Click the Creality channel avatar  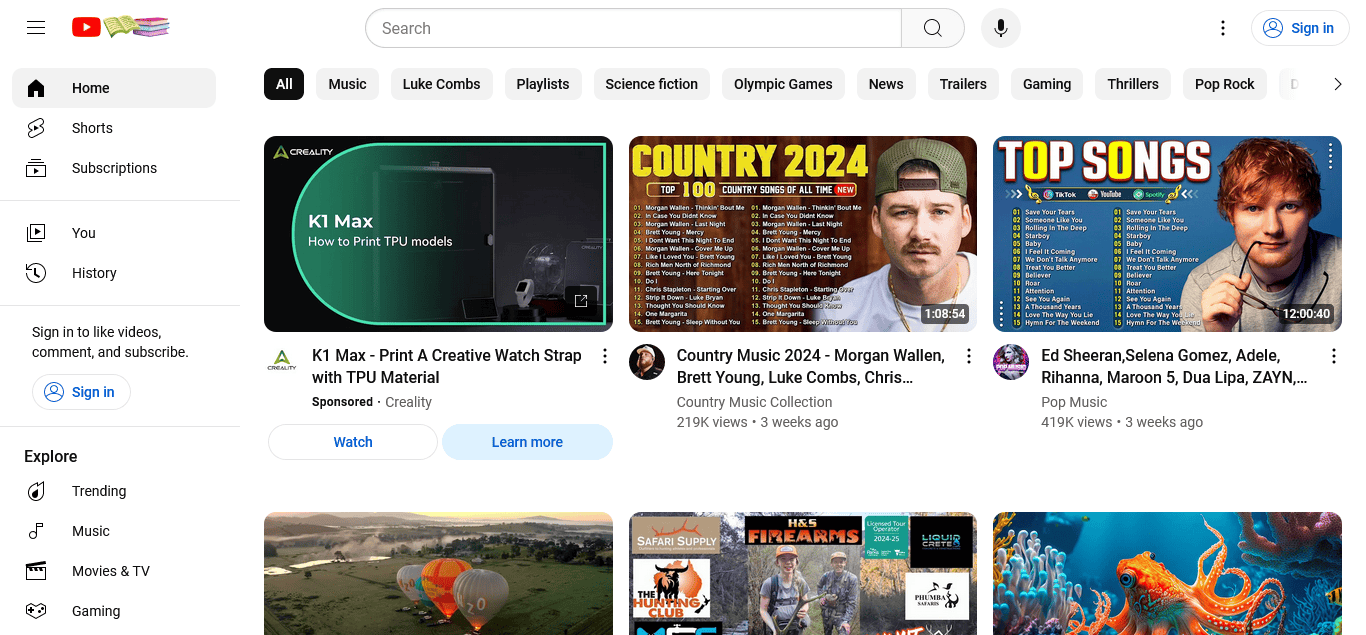(x=282, y=362)
